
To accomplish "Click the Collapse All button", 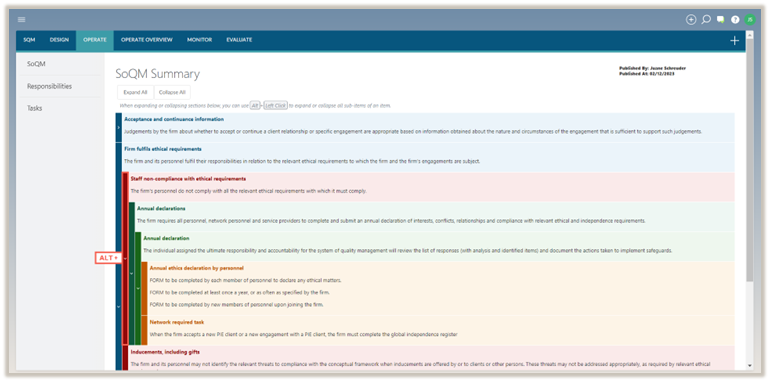I will pos(172,92).
